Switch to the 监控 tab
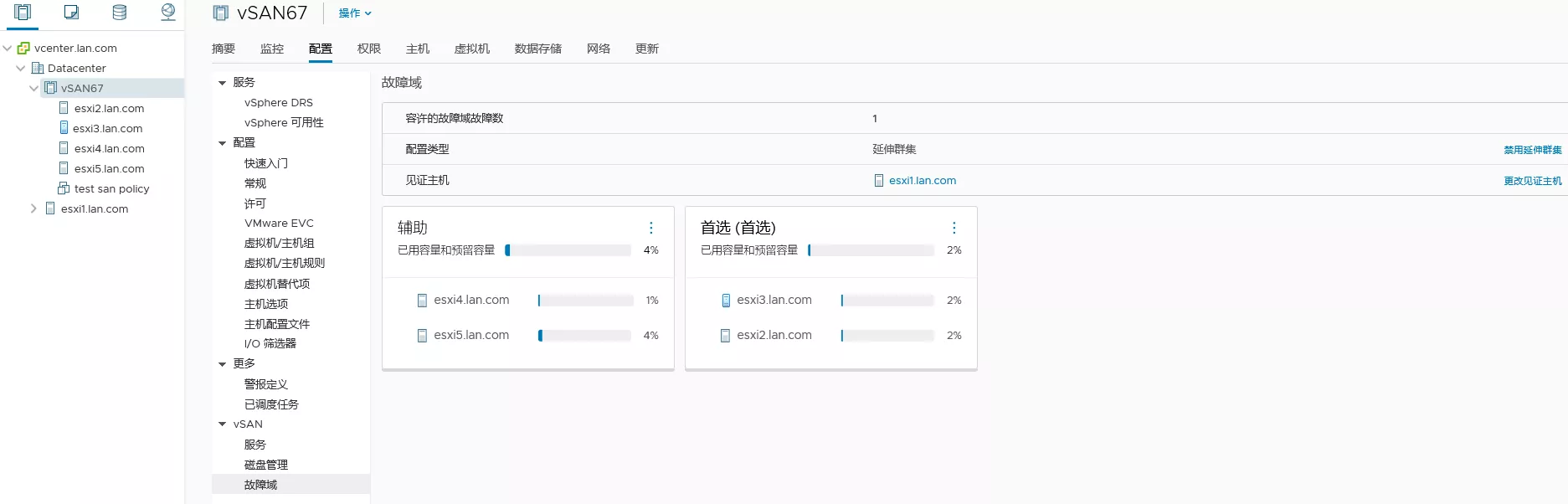 tap(272, 49)
